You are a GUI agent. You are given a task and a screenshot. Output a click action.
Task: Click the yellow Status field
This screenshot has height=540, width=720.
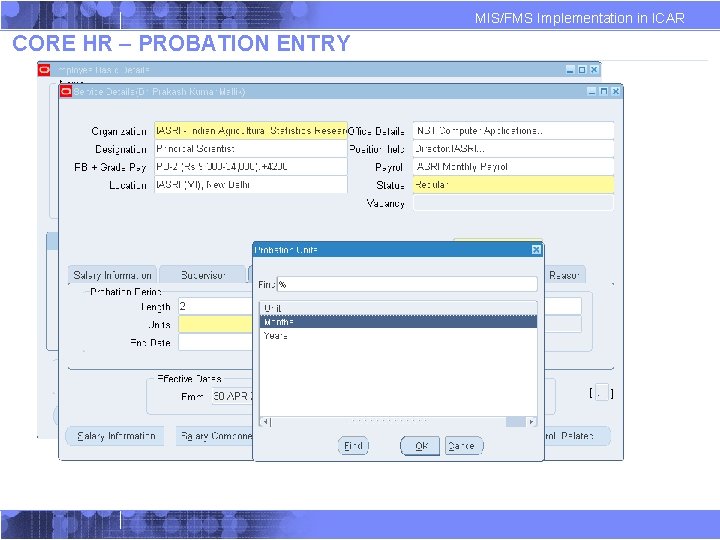(513, 185)
